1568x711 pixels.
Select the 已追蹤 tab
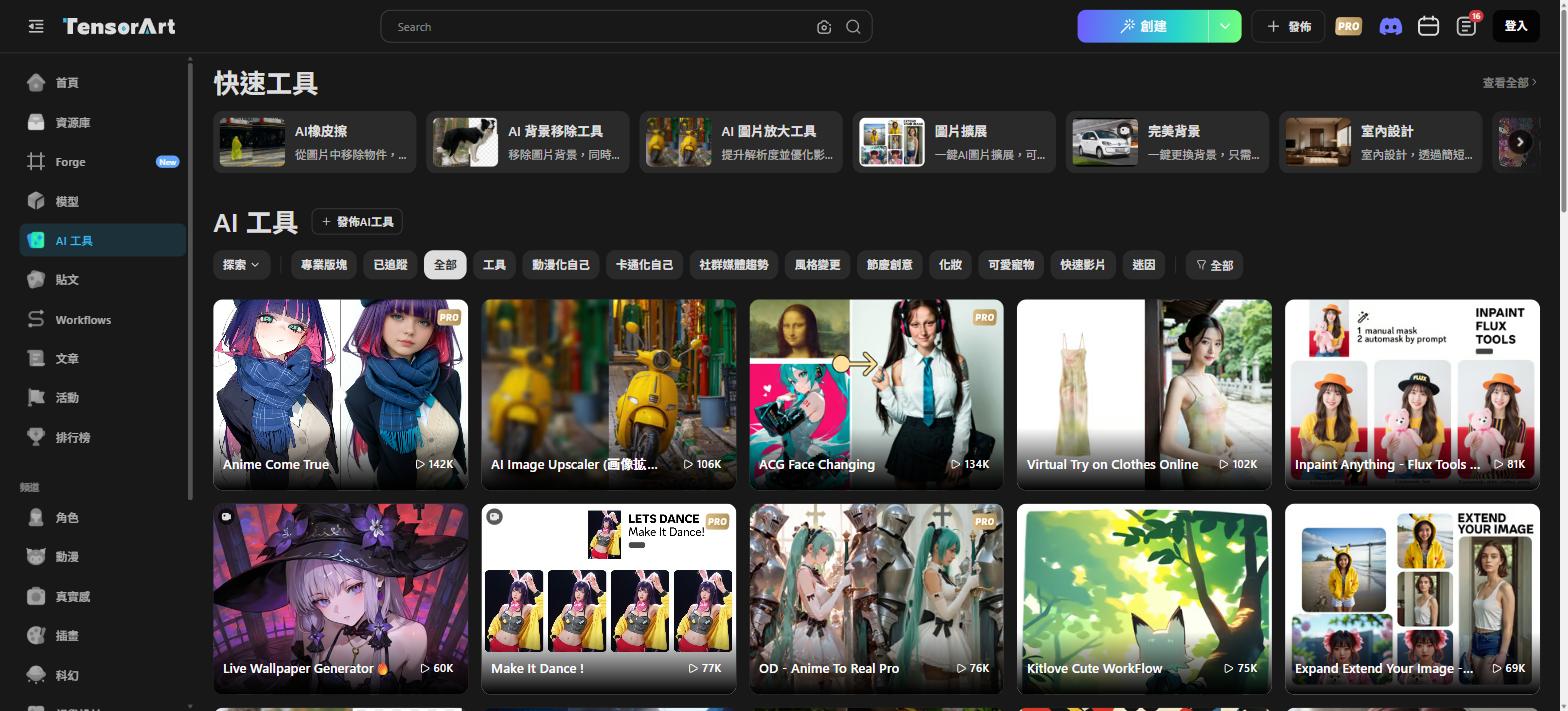pyautogui.click(x=390, y=265)
